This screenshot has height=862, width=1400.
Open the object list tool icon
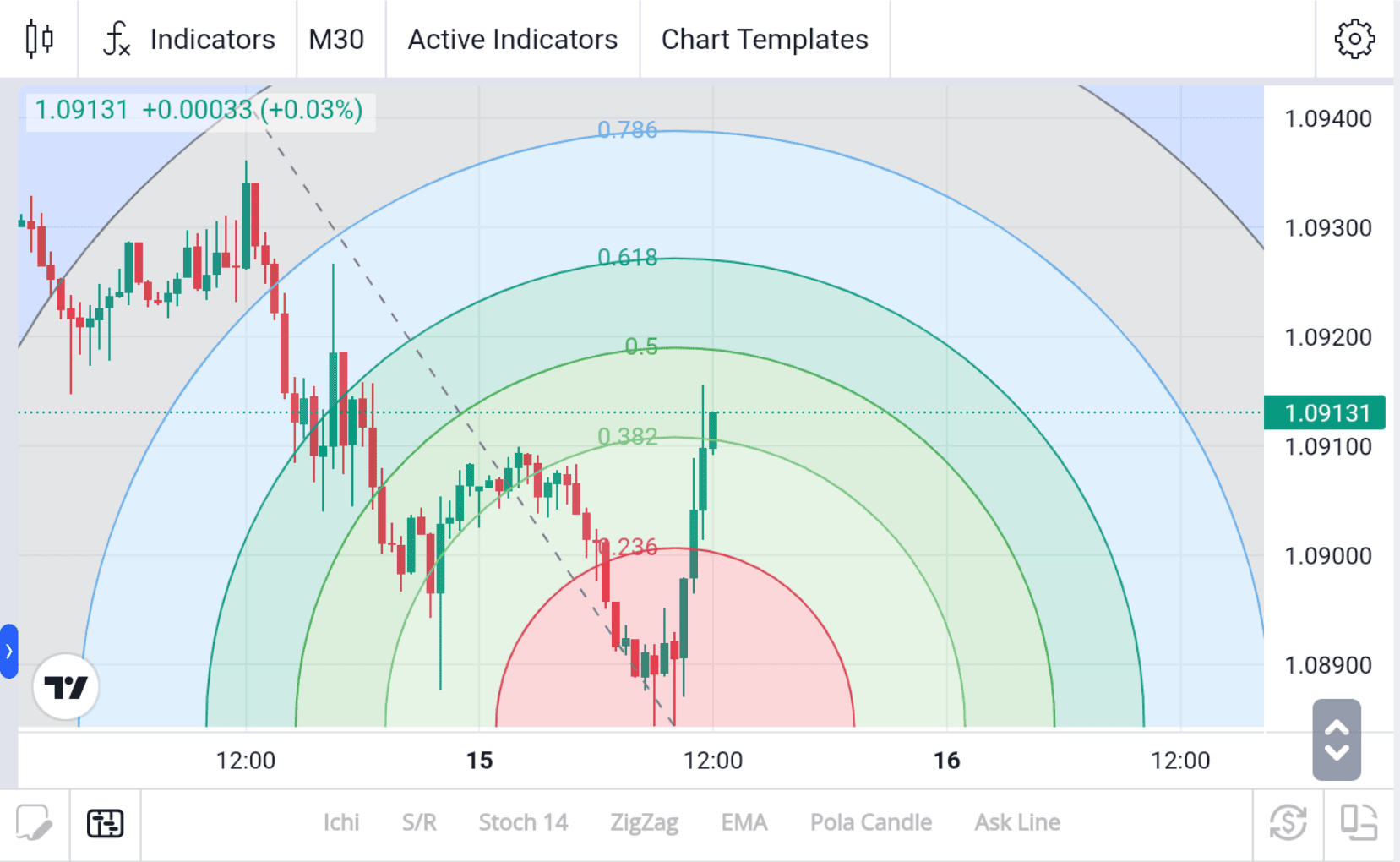pyautogui.click(x=106, y=822)
